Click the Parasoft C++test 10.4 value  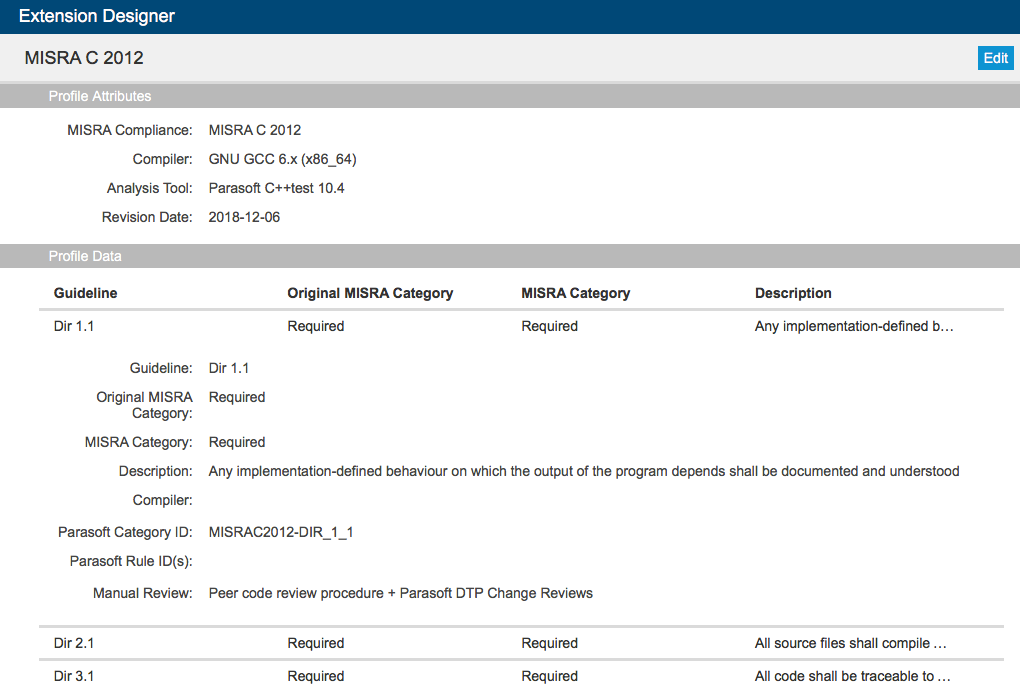coord(276,189)
